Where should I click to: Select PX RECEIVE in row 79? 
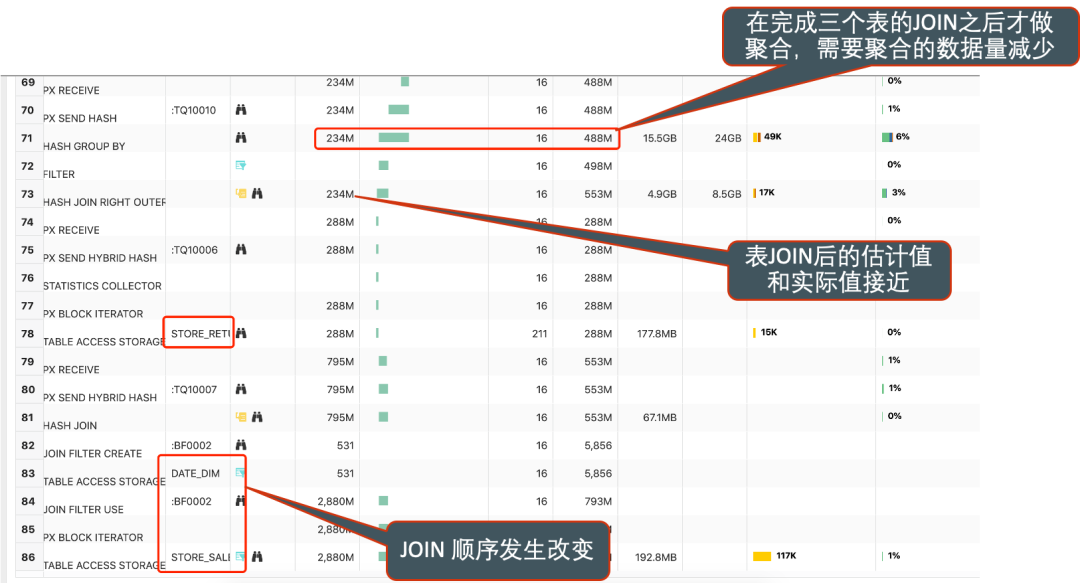(71, 369)
